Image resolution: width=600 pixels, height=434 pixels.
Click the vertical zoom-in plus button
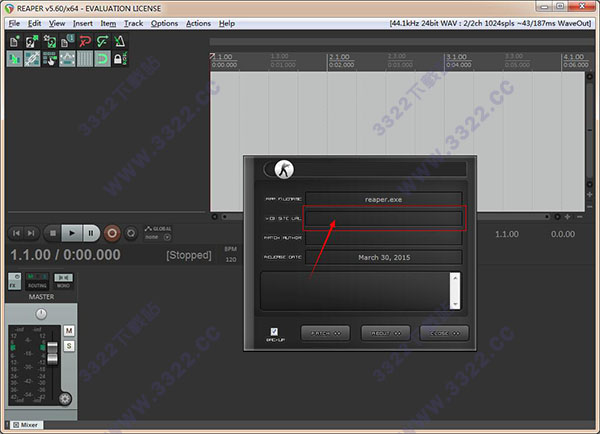590,195
